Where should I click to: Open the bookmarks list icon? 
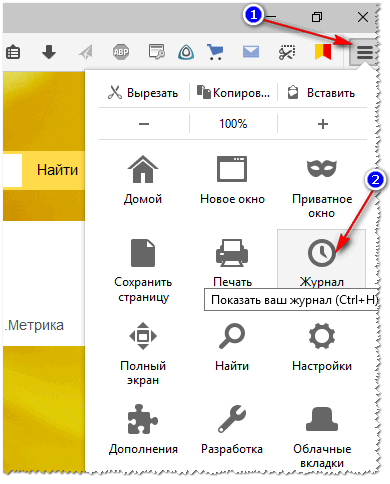coord(13,52)
